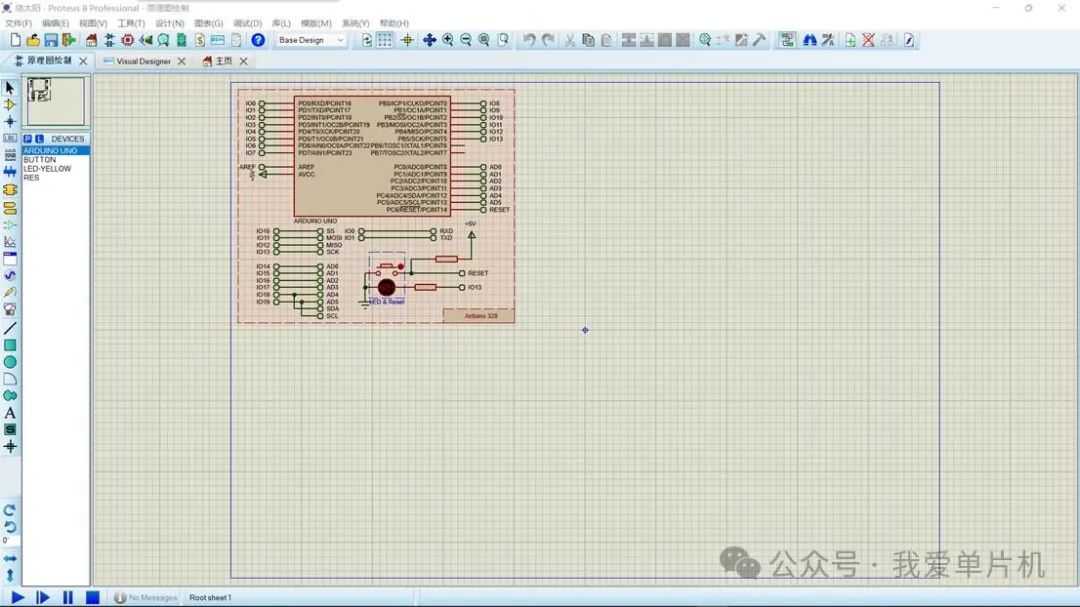
Task: Click the overview preview thumbnail
Action: point(56,101)
